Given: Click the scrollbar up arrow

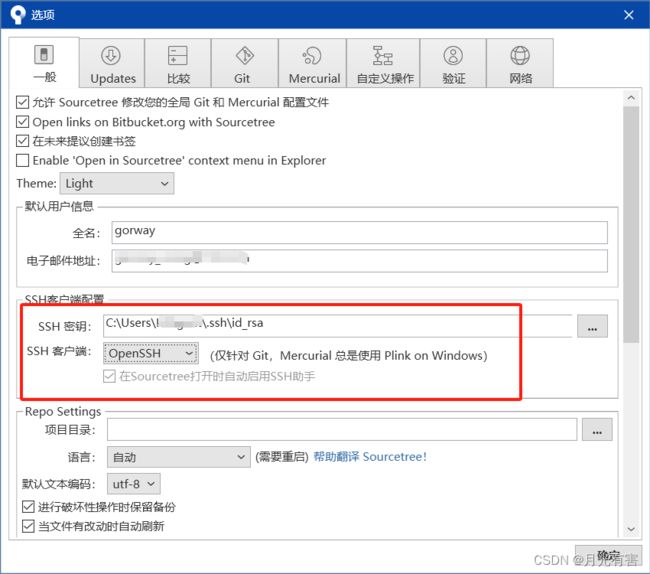Looking at the screenshot, I should (x=631, y=98).
